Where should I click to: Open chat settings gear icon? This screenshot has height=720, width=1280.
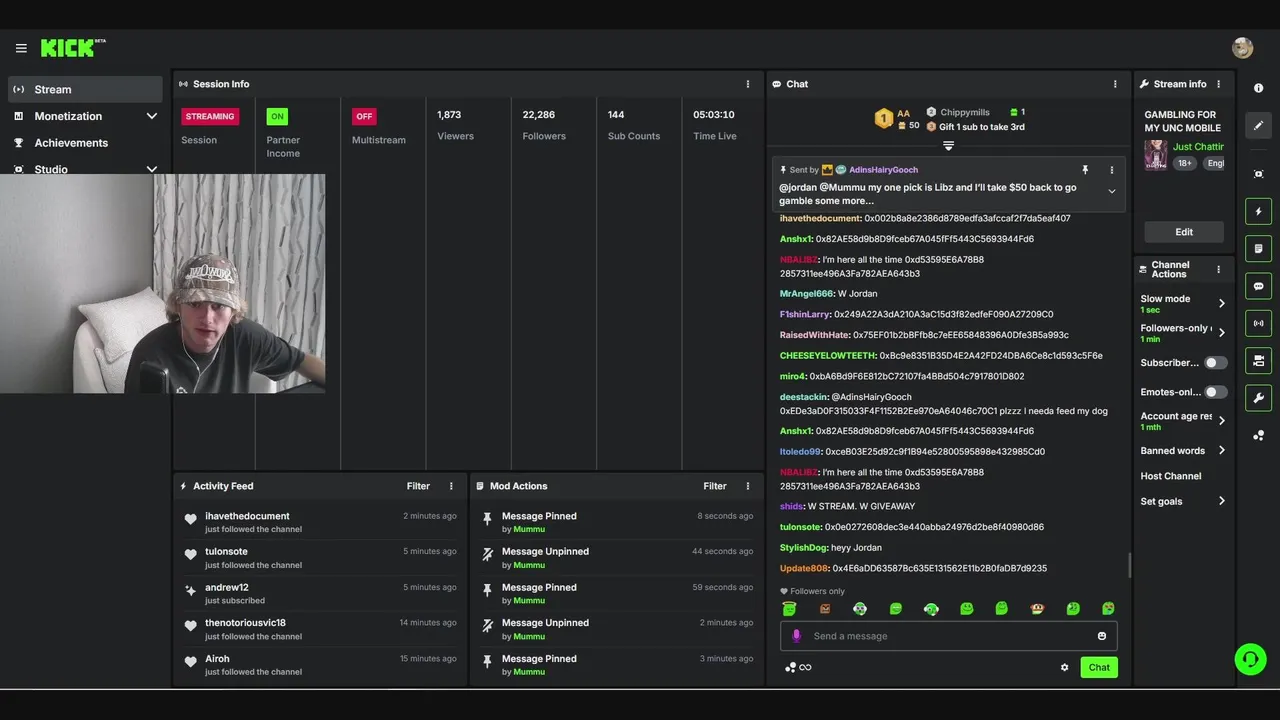[1064, 667]
